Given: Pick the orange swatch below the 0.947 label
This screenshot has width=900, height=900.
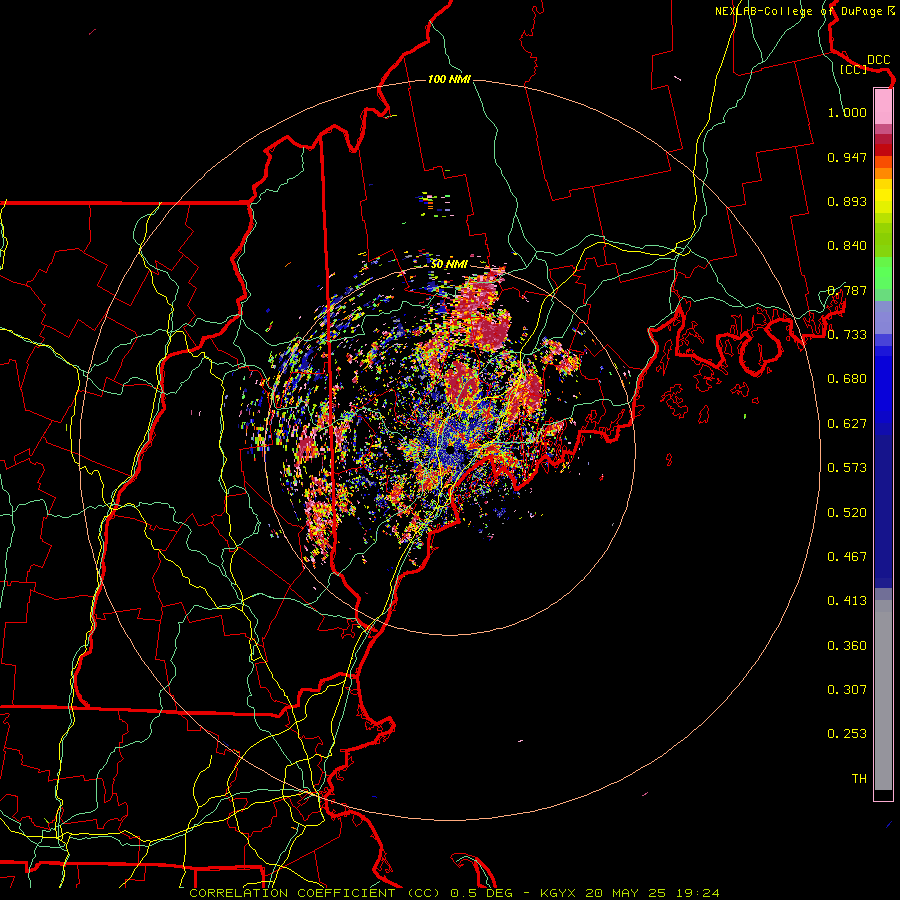Looking at the screenshot, I should (883, 173).
